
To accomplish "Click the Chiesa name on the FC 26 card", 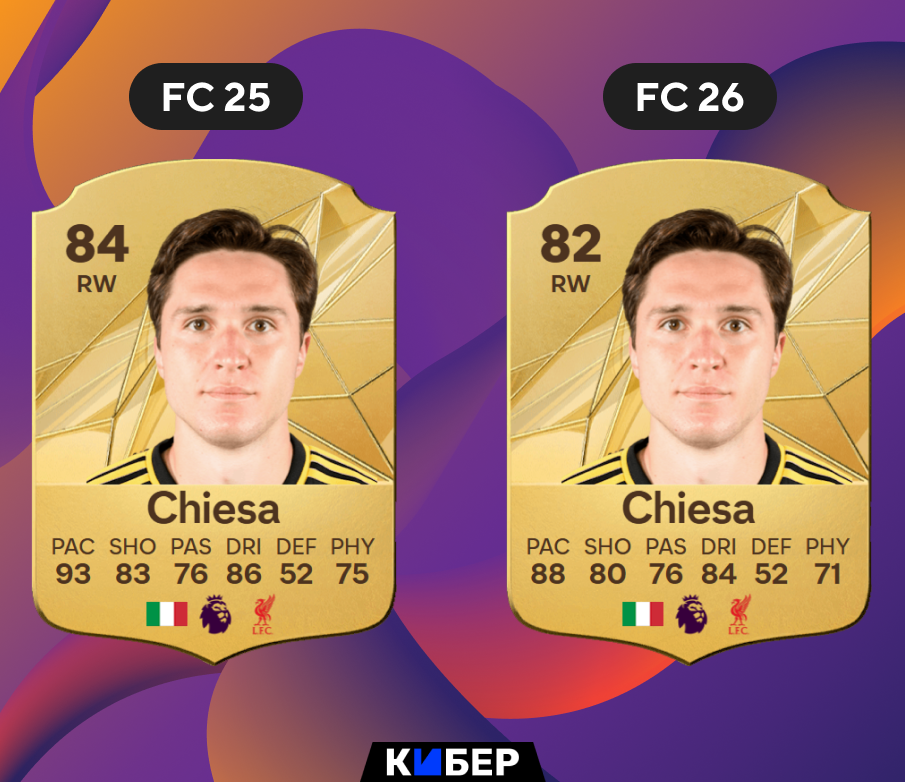I will pyautogui.click(x=688, y=508).
